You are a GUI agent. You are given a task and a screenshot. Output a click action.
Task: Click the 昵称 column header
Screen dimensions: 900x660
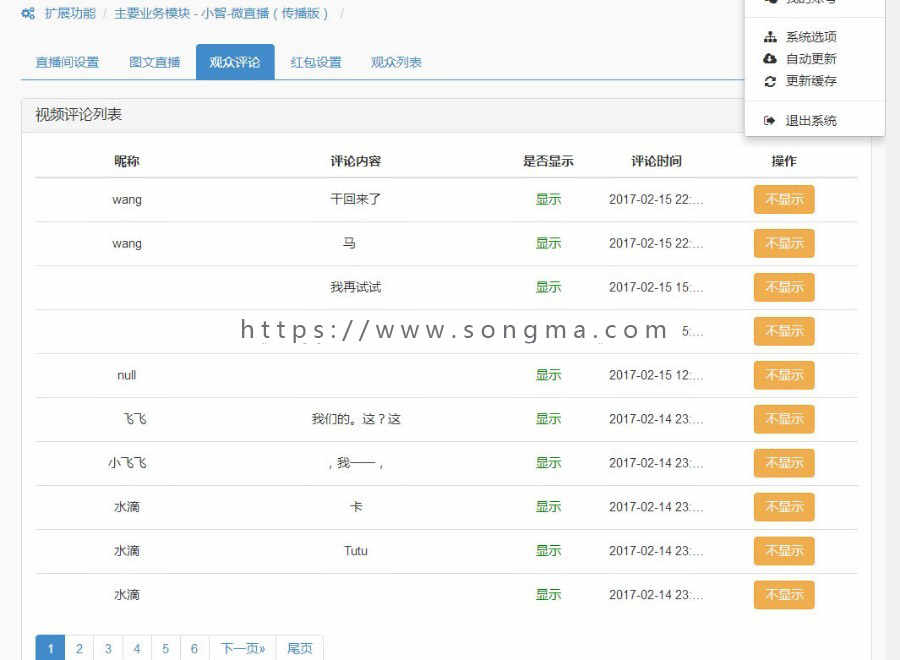point(127,161)
